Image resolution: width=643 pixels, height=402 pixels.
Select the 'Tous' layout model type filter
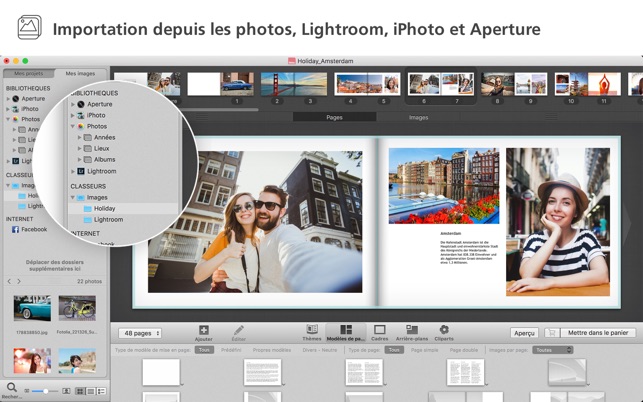(x=204, y=350)
